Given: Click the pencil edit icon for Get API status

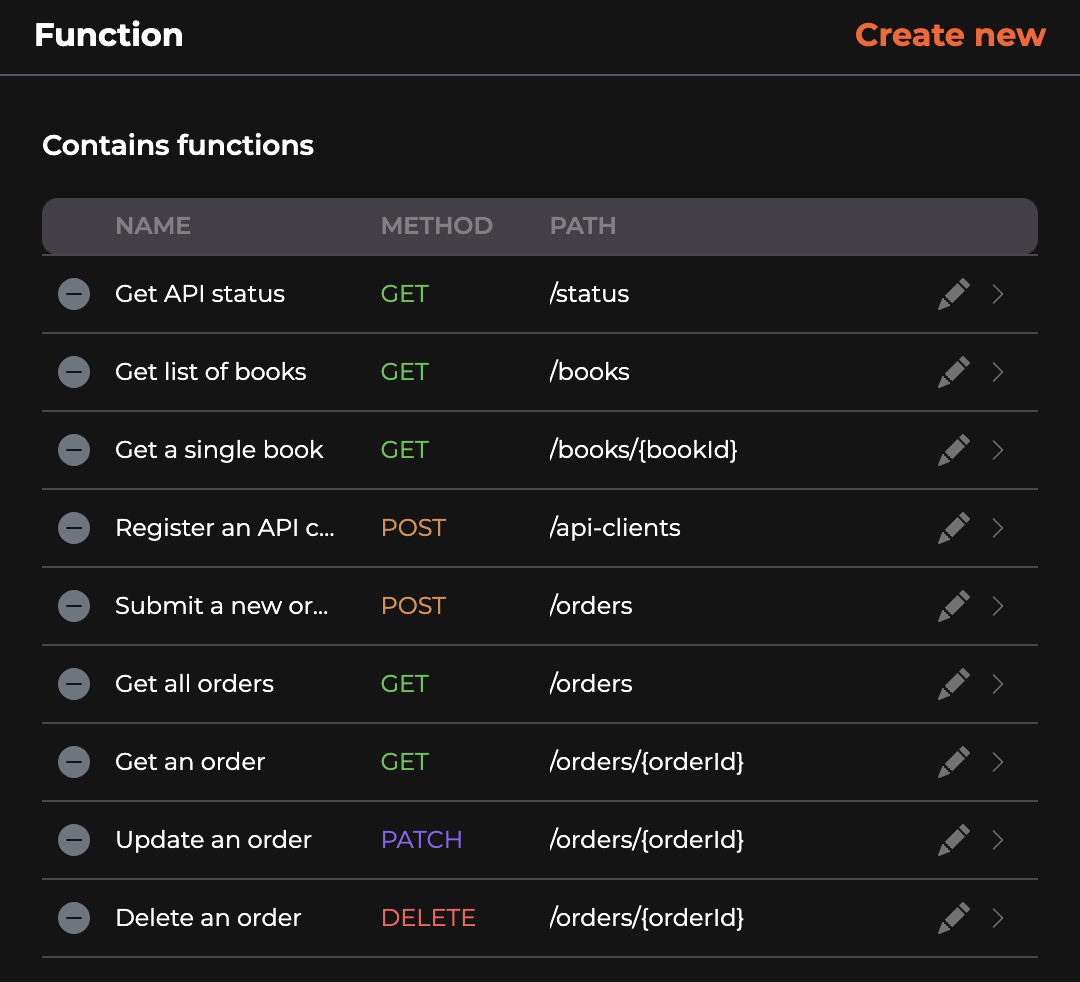Looking at the screenshot, I should [x=954, y=294].
